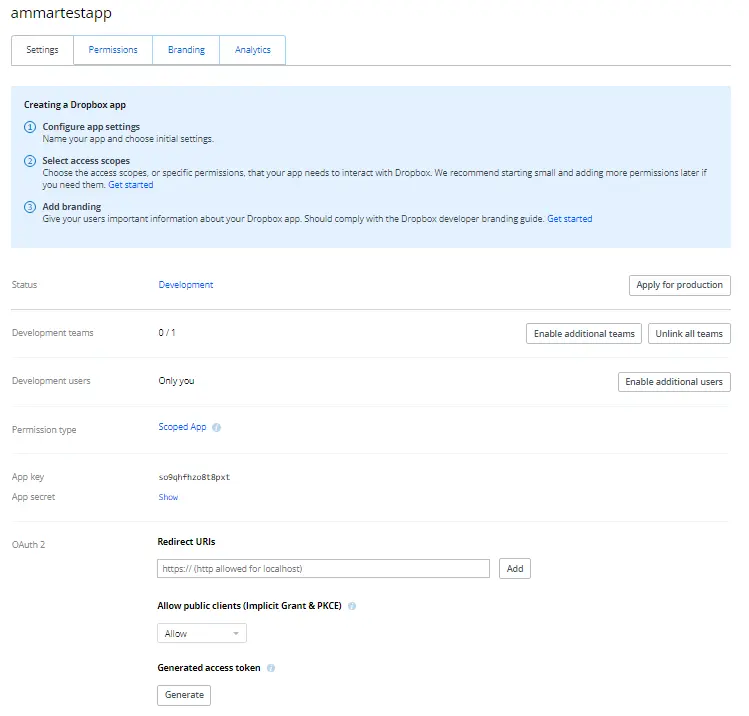Open the Scoped App link

[182, 427]
